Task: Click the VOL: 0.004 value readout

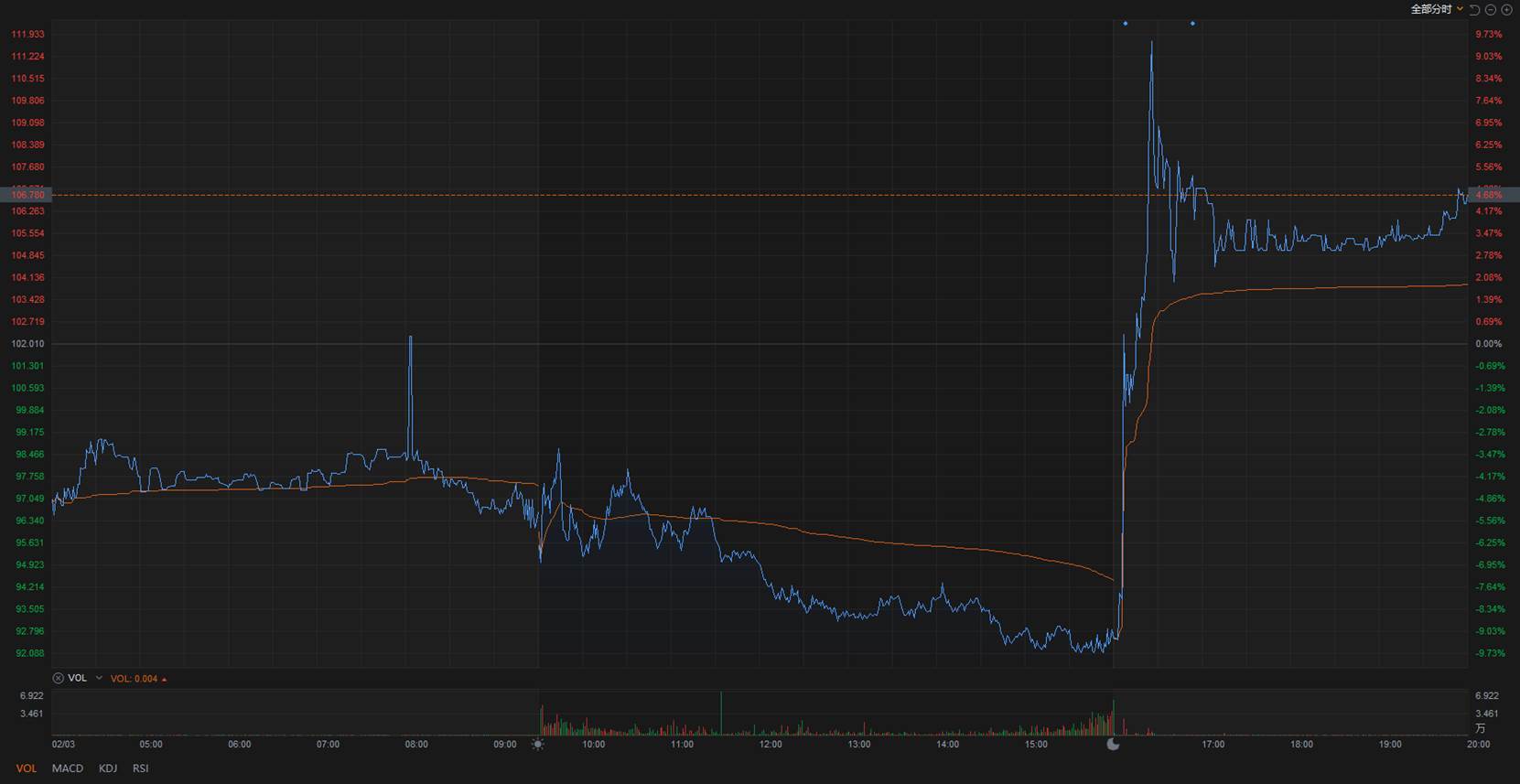Action: [135, 679]
